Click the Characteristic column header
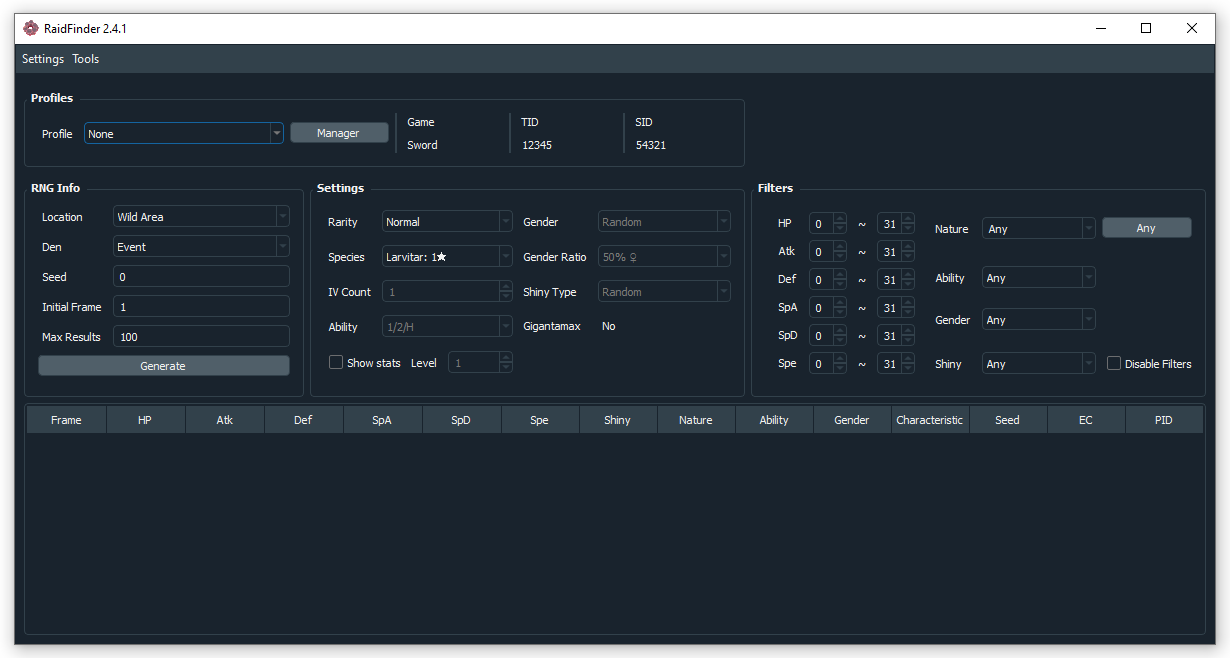The width and height of the screenshot is (1230, 658). pos(929,420)
